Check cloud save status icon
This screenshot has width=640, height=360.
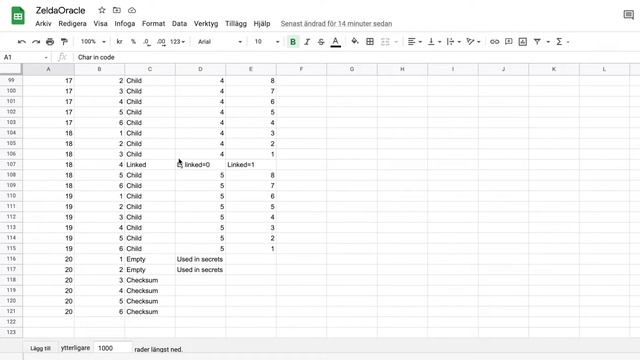(132, 10)
